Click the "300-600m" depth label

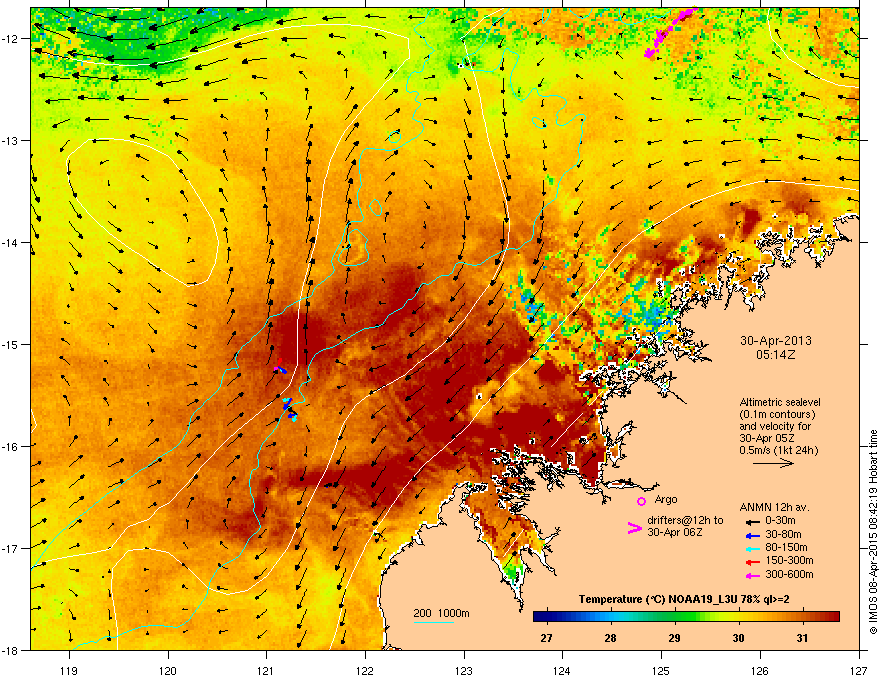tap(789, 575)
